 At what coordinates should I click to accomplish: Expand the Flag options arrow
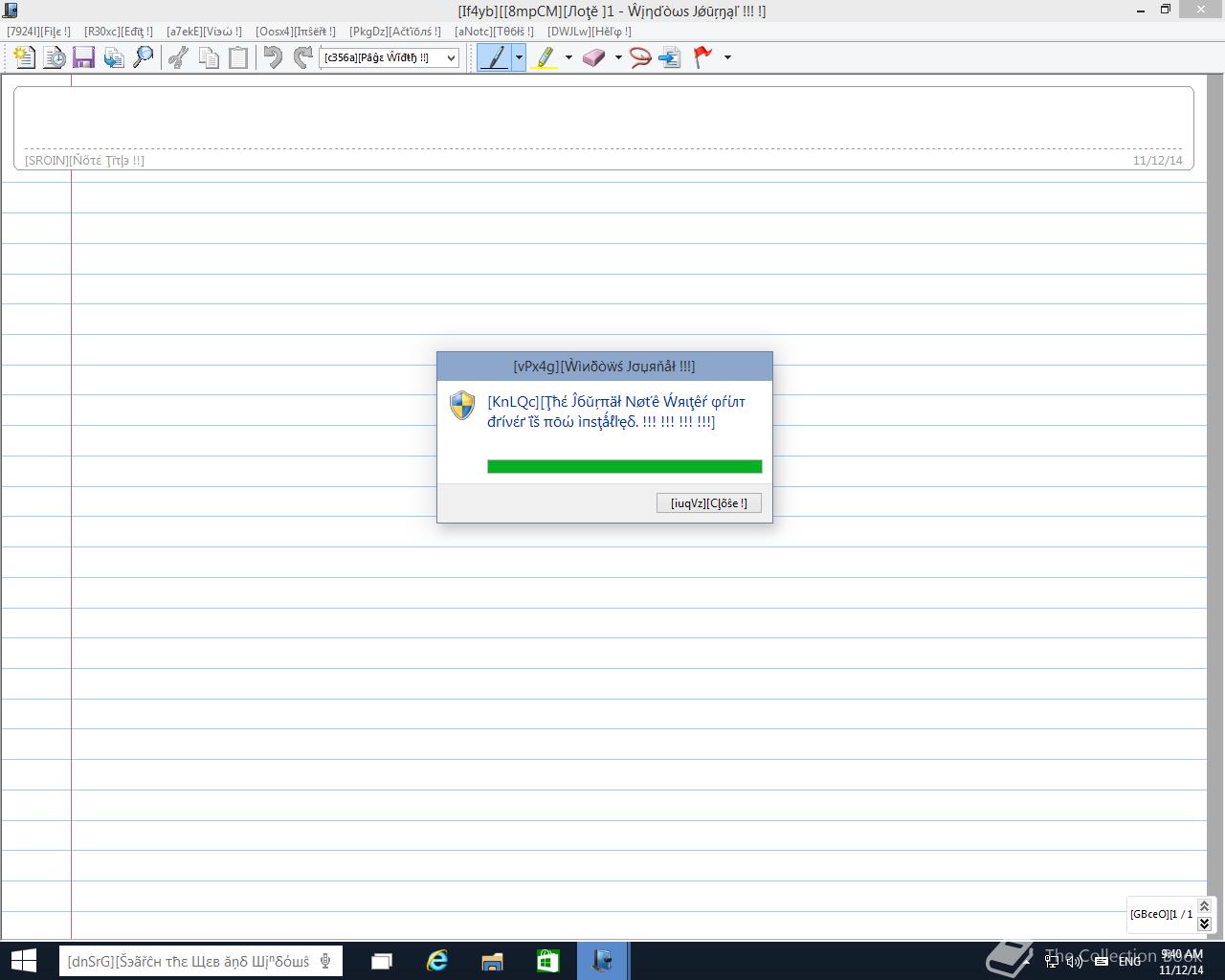click(x=727, y=57)
